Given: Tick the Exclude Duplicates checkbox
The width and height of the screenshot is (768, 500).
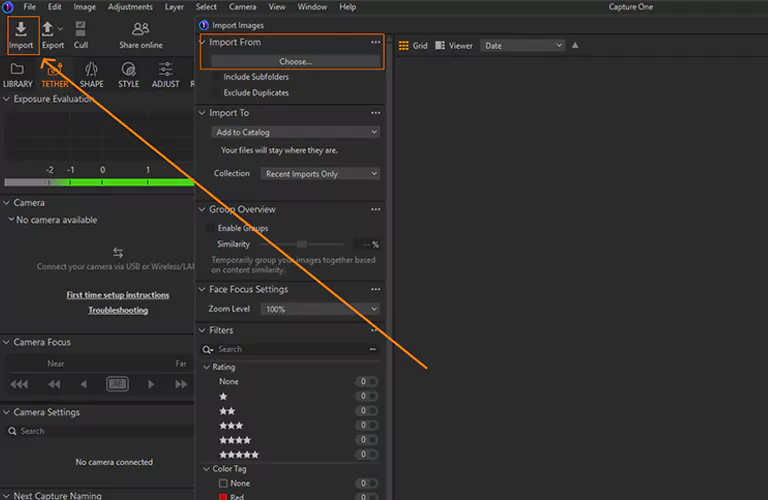Looking at the screenshot, I should pyautogui.click(x=215, y=93).
